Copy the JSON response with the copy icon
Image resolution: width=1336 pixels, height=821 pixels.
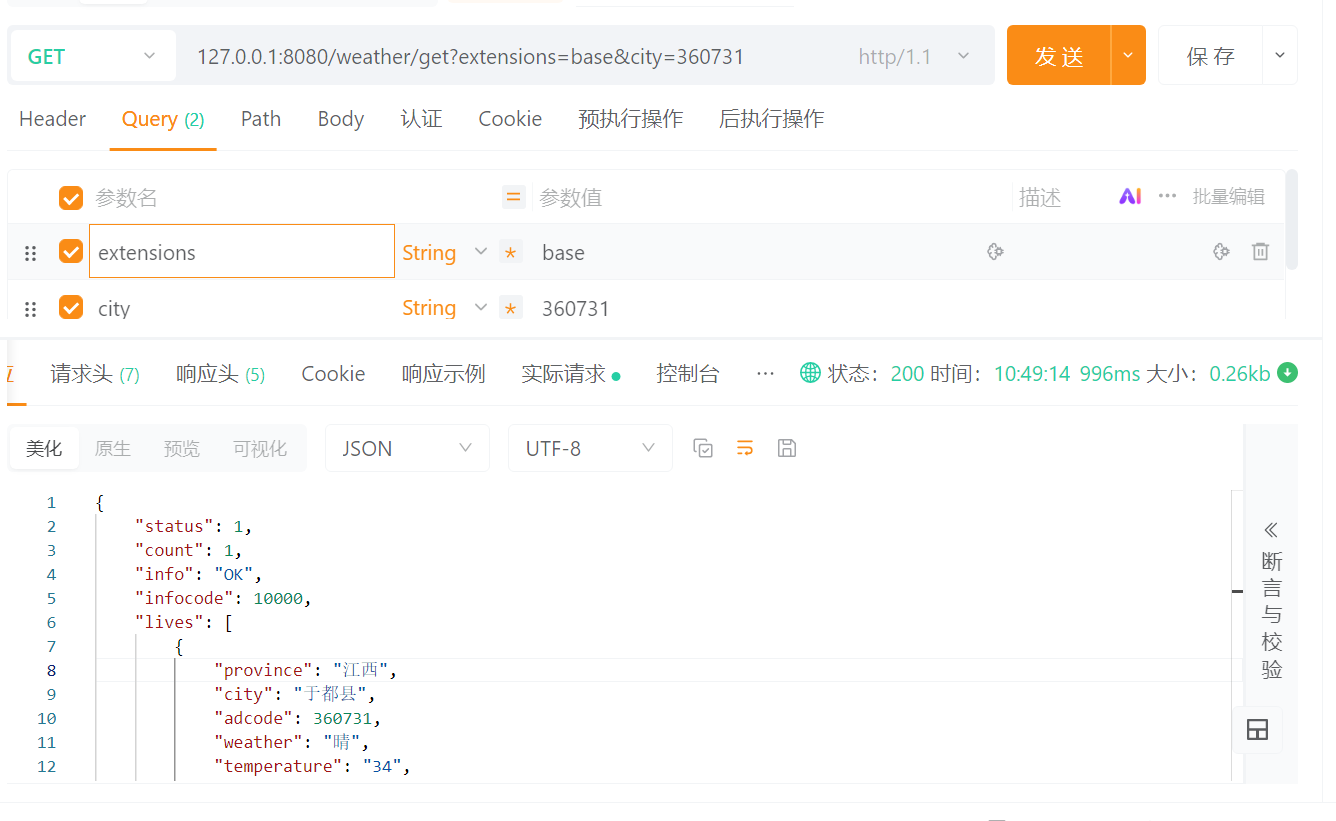tap(703, 448)
